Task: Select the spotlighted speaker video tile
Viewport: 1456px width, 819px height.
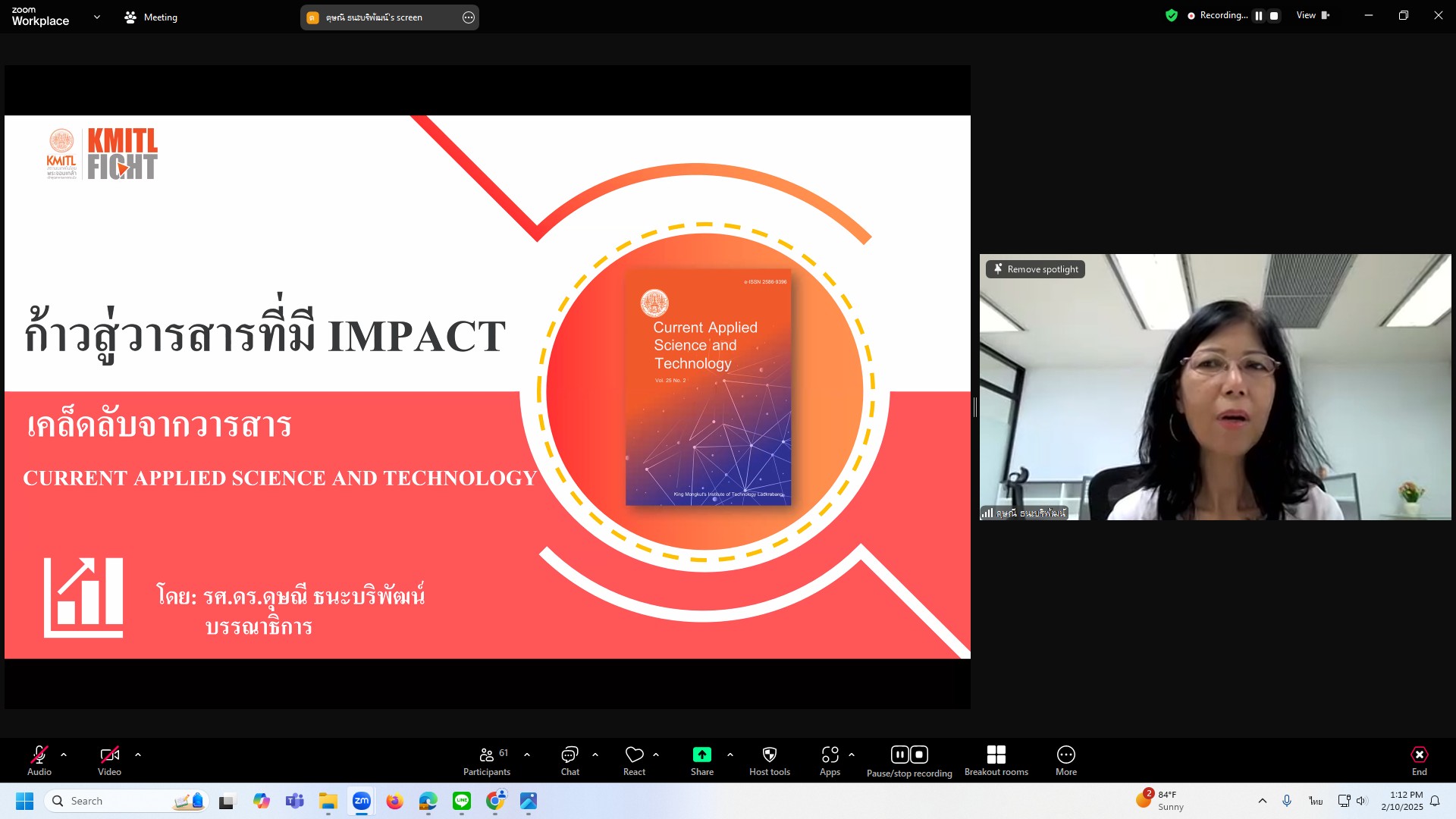Action: [1215, 387]
